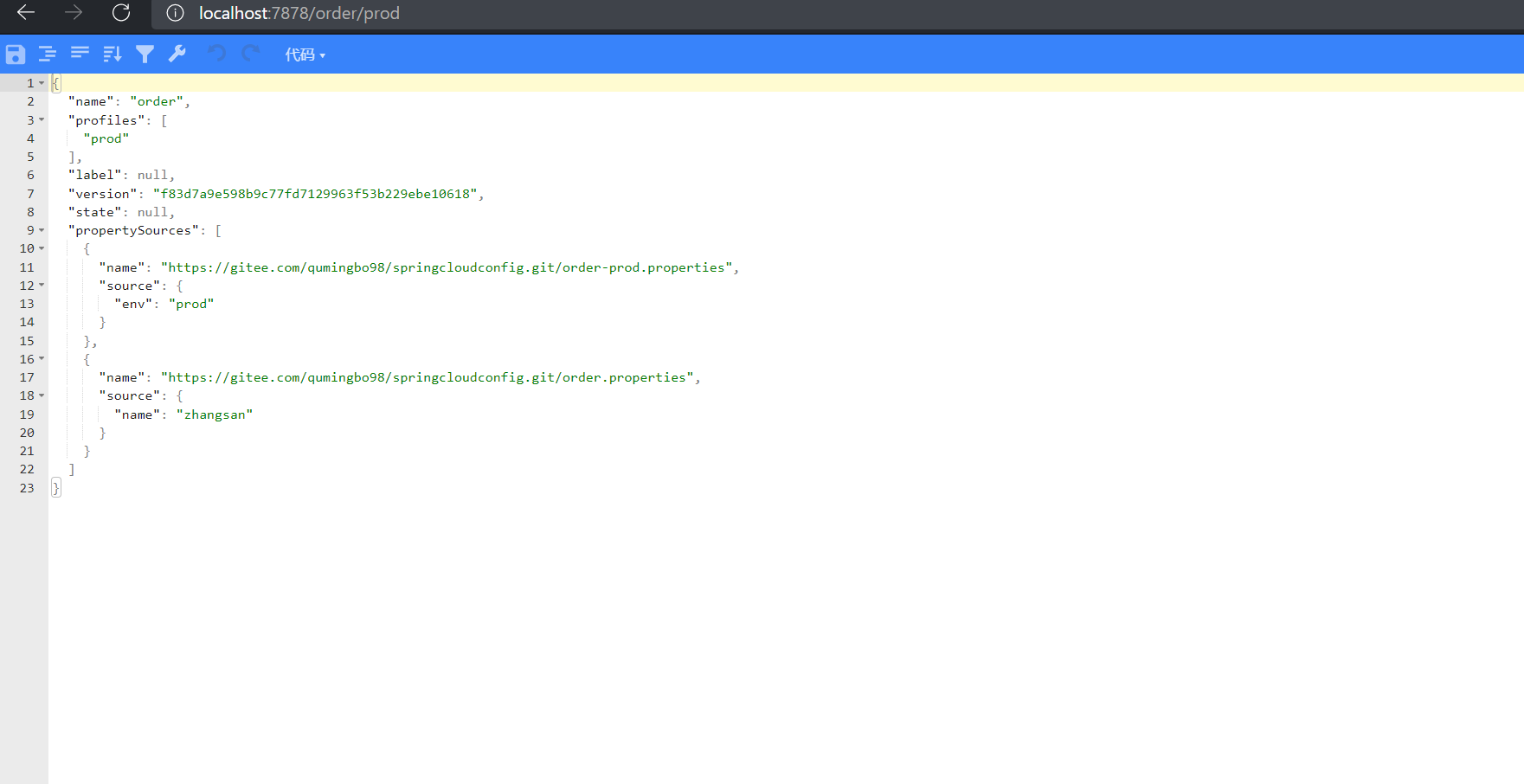Collapse the profiles array on line 3
This screenshot has height=784, width=1524.
(x=42, y=120)
